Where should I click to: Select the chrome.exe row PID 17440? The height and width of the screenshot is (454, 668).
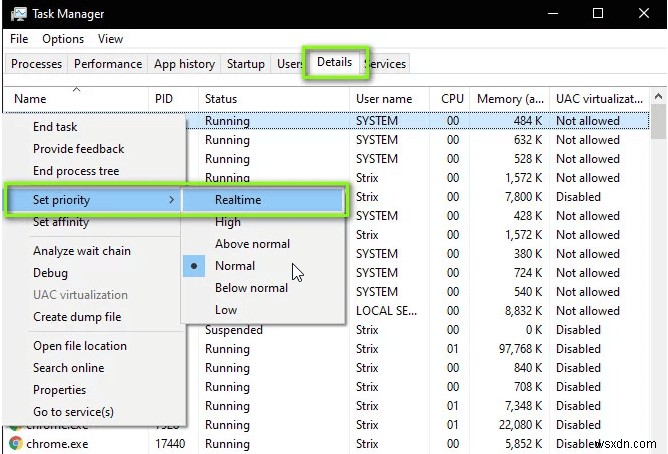pyautogui.click(x=327, y=444)
